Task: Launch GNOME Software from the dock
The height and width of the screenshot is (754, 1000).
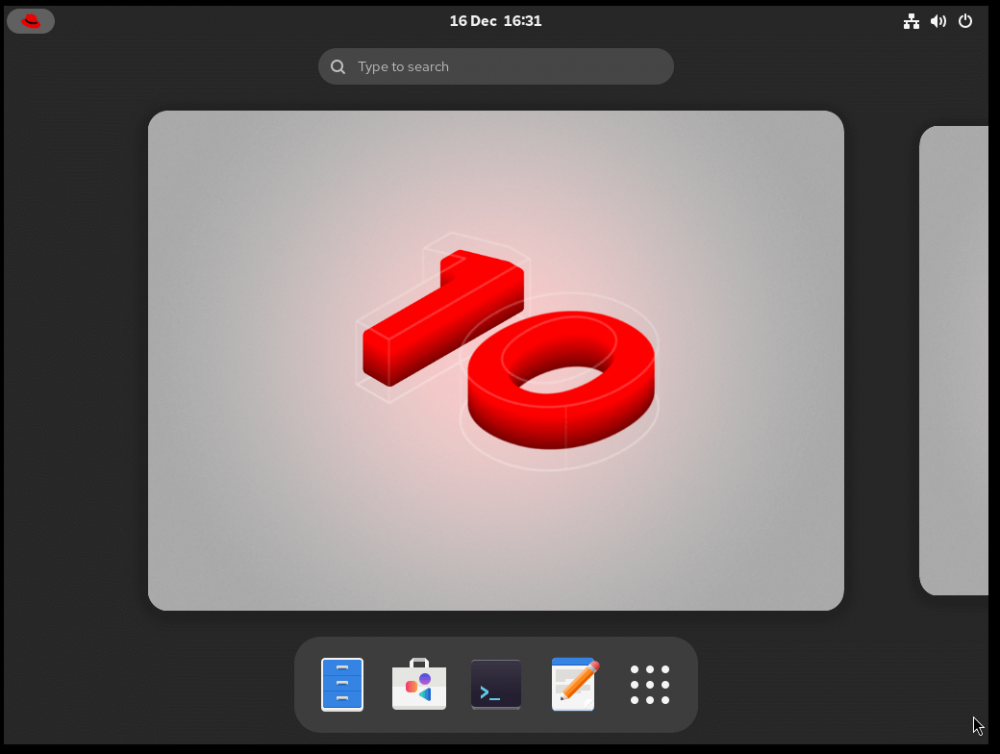Action: 419,684
